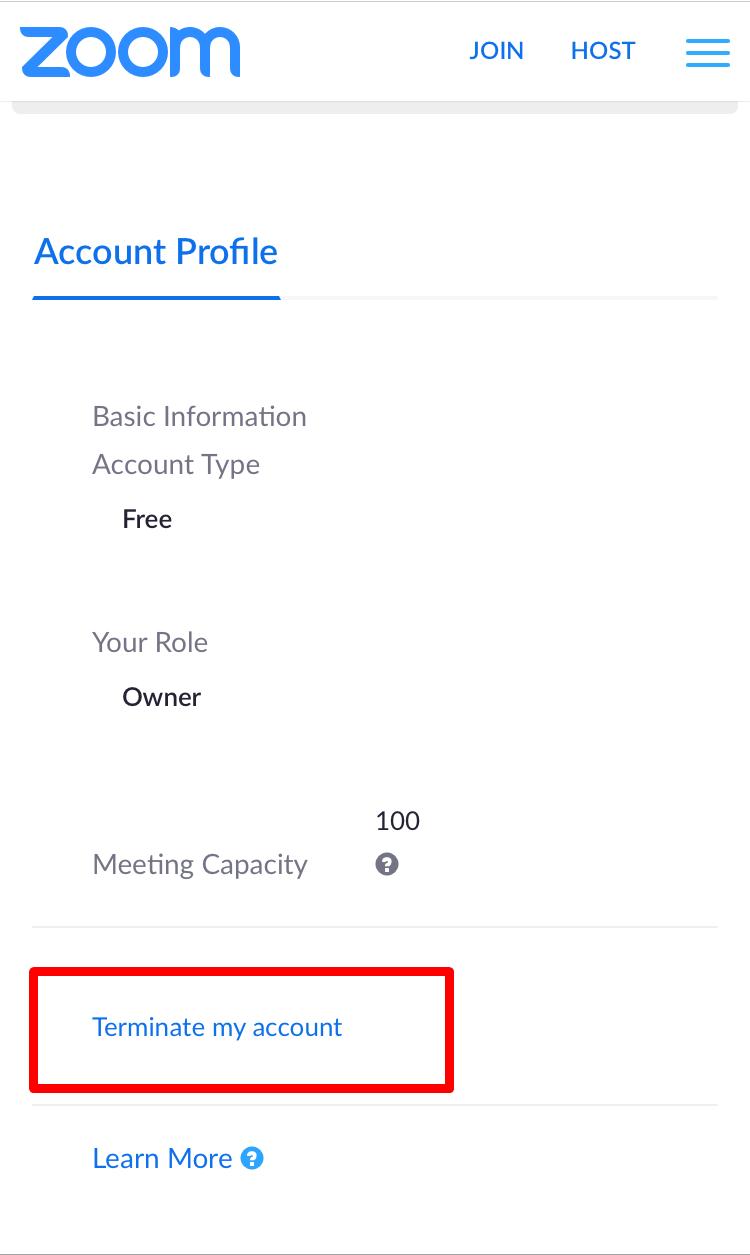
Task: Click the question mark beside Learn More
Action: (x=253, y=1159)
